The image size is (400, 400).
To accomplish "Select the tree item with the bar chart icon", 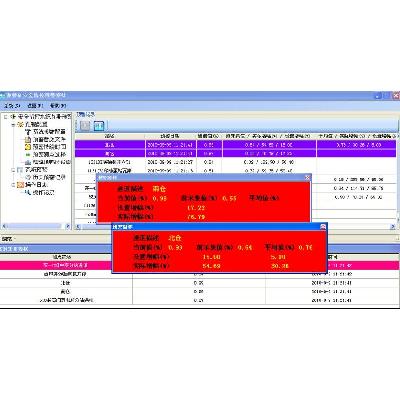I will [47, 162].
